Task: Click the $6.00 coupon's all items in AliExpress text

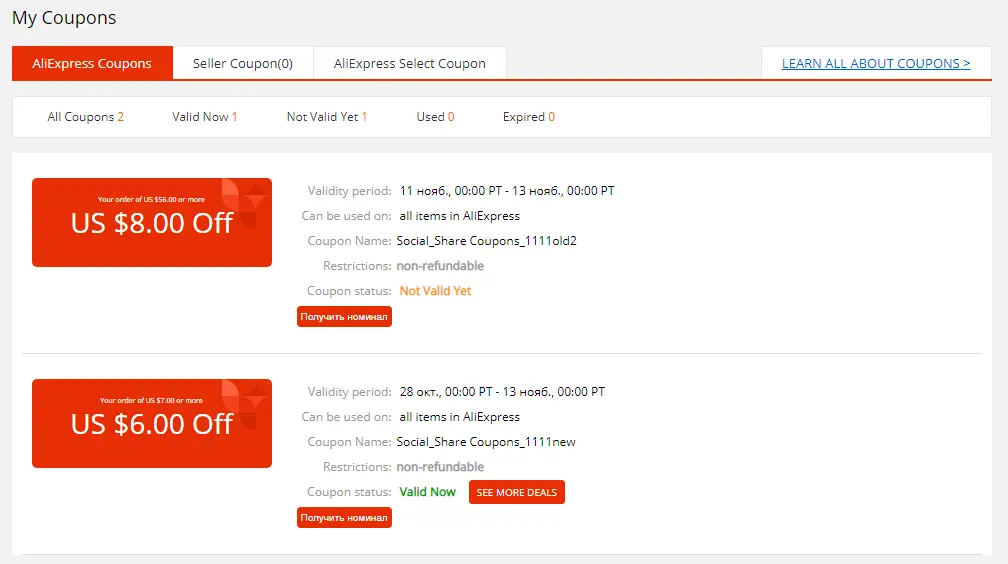Action: [x=460, y=417]
